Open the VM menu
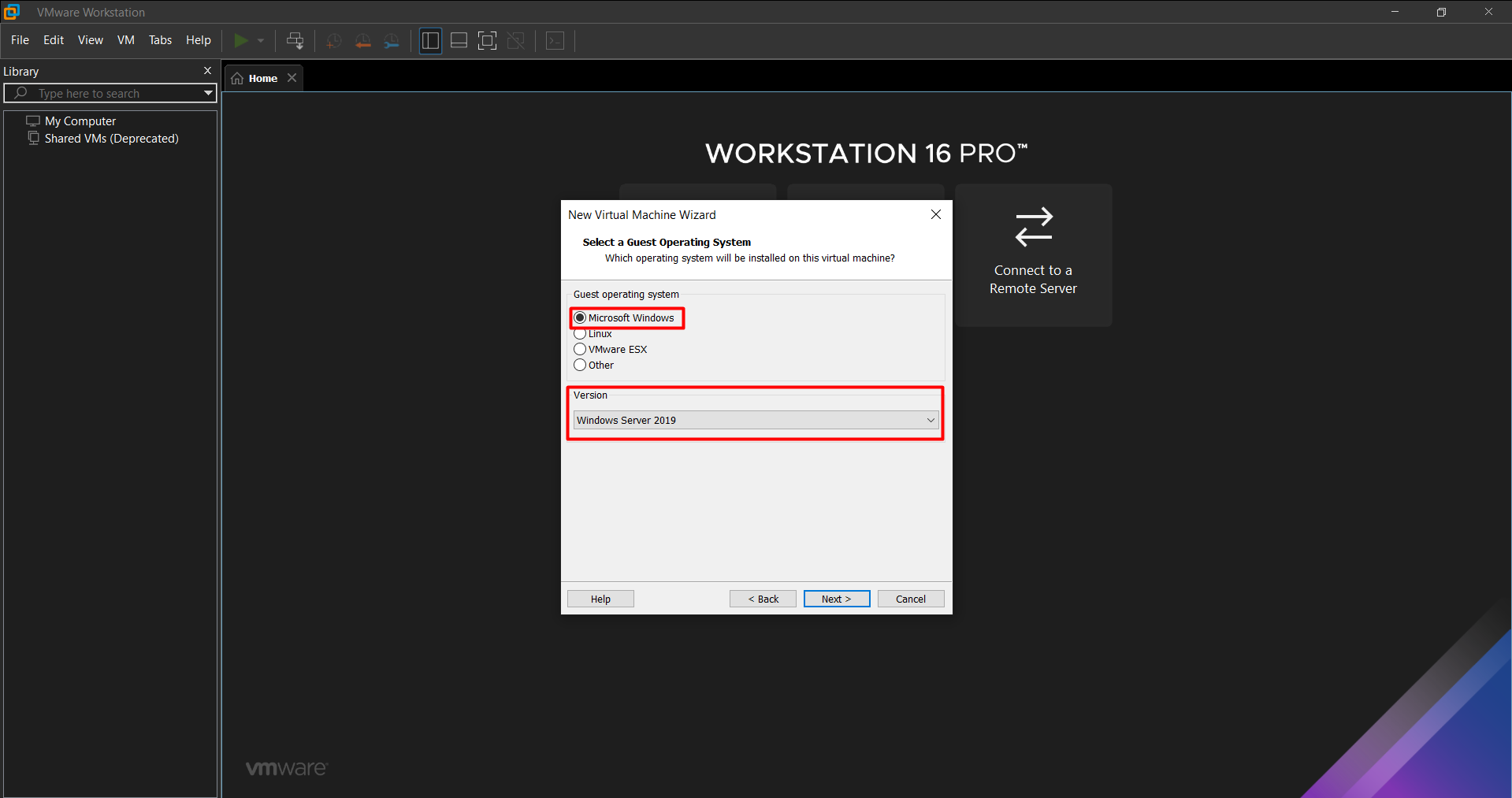This screenshot has width=1512, height=798. (126, 40)
